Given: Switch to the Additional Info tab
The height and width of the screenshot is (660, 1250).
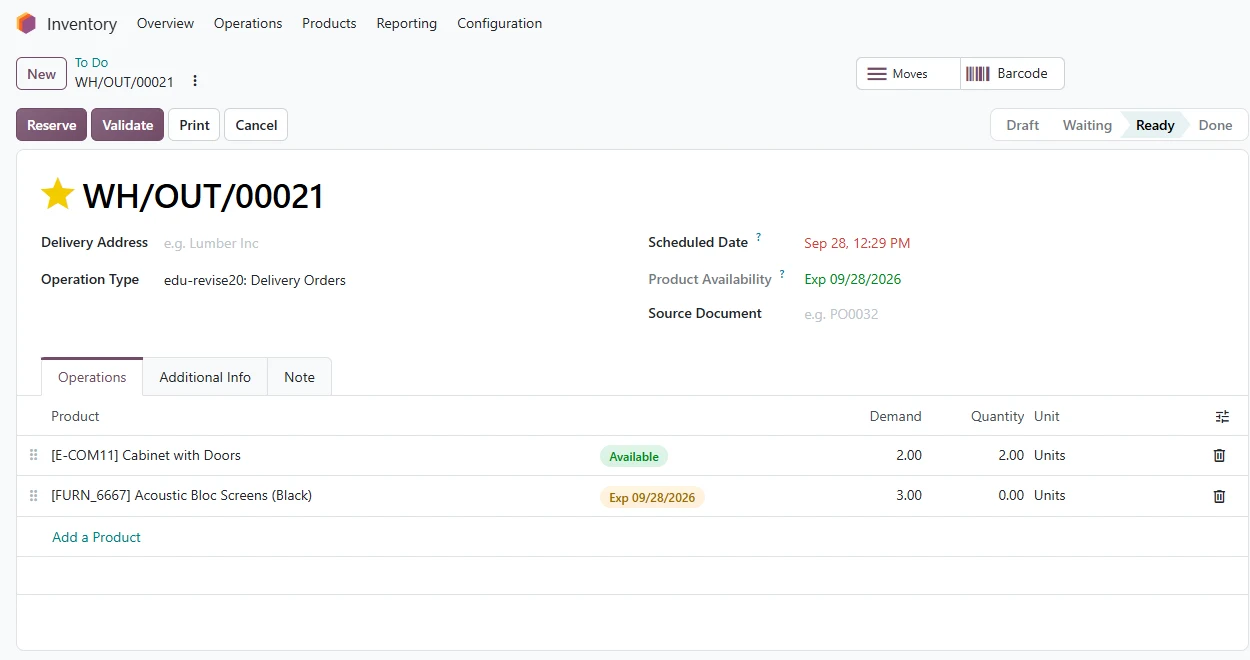Looking at the screenshot, I should point(205,377).
